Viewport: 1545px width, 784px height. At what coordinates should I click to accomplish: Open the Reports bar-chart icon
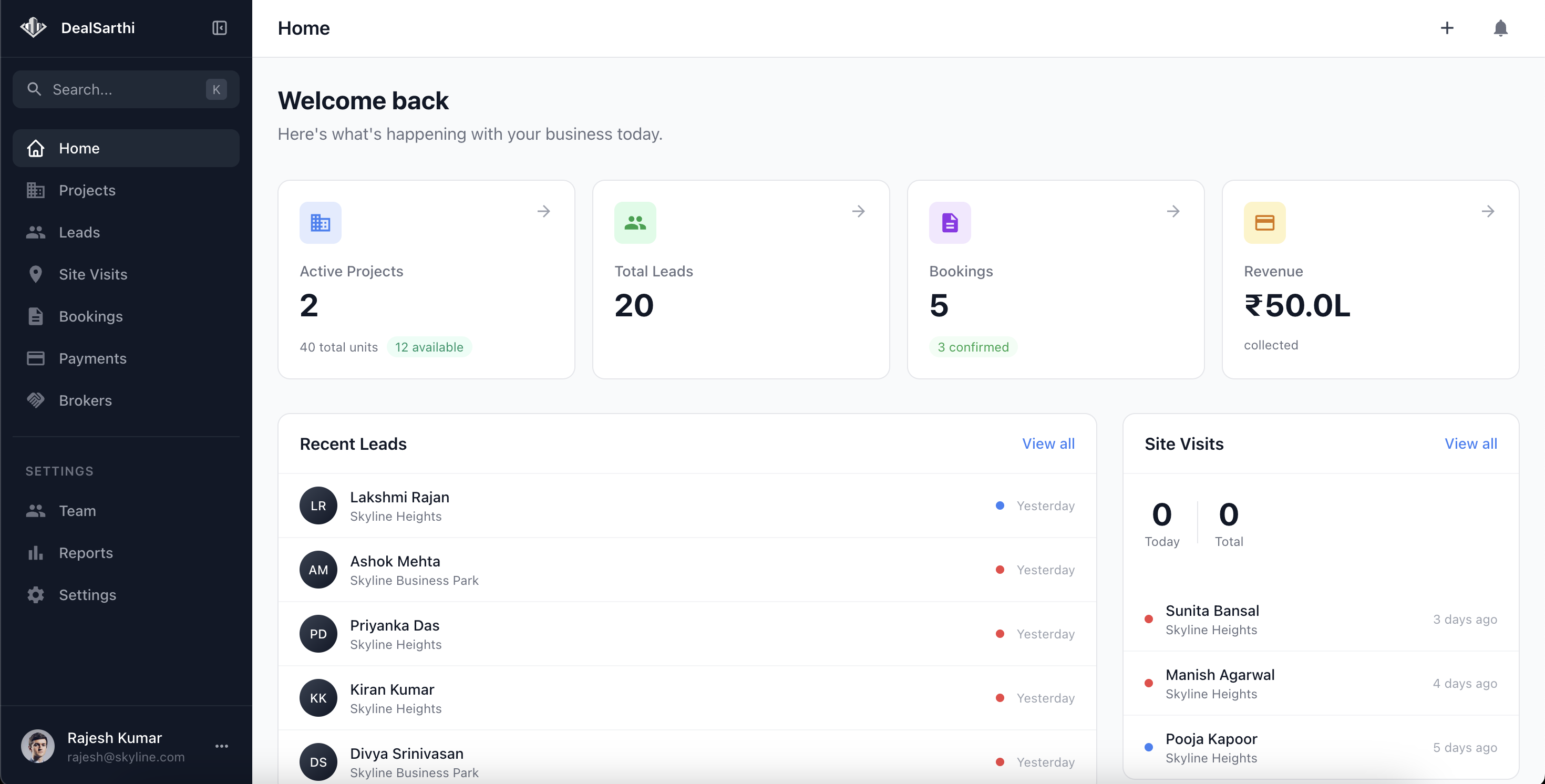pos(36,552)
